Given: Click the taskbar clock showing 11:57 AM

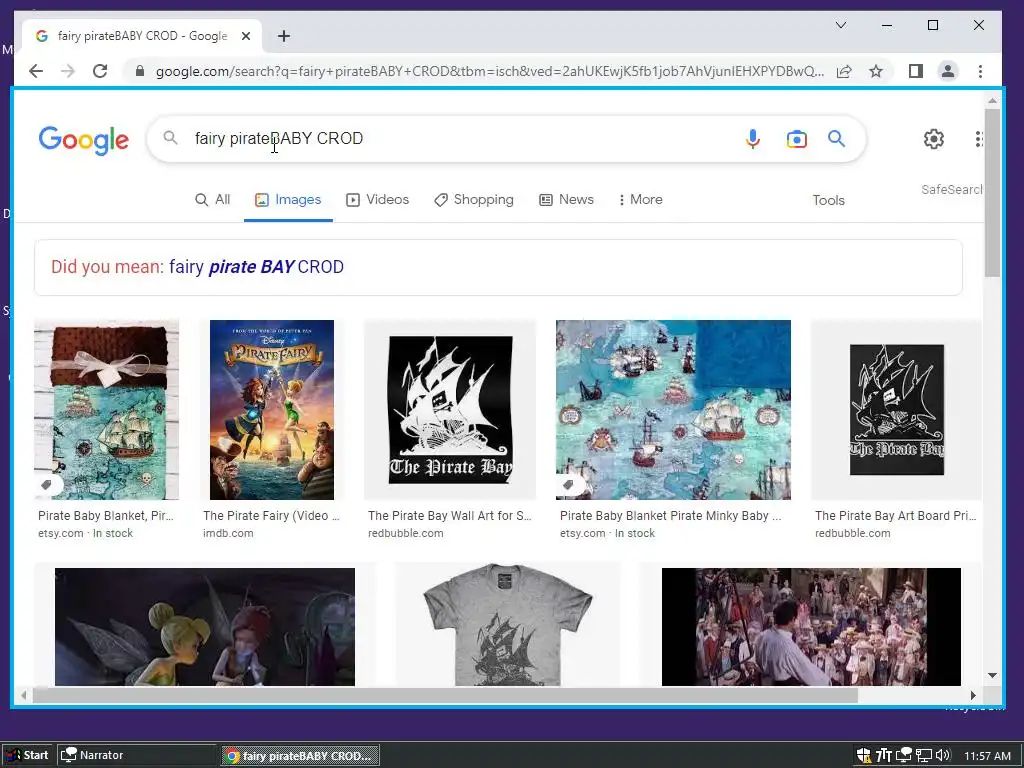Looking at the screenshot, I should pyautogui.click(x=987, y=756).
